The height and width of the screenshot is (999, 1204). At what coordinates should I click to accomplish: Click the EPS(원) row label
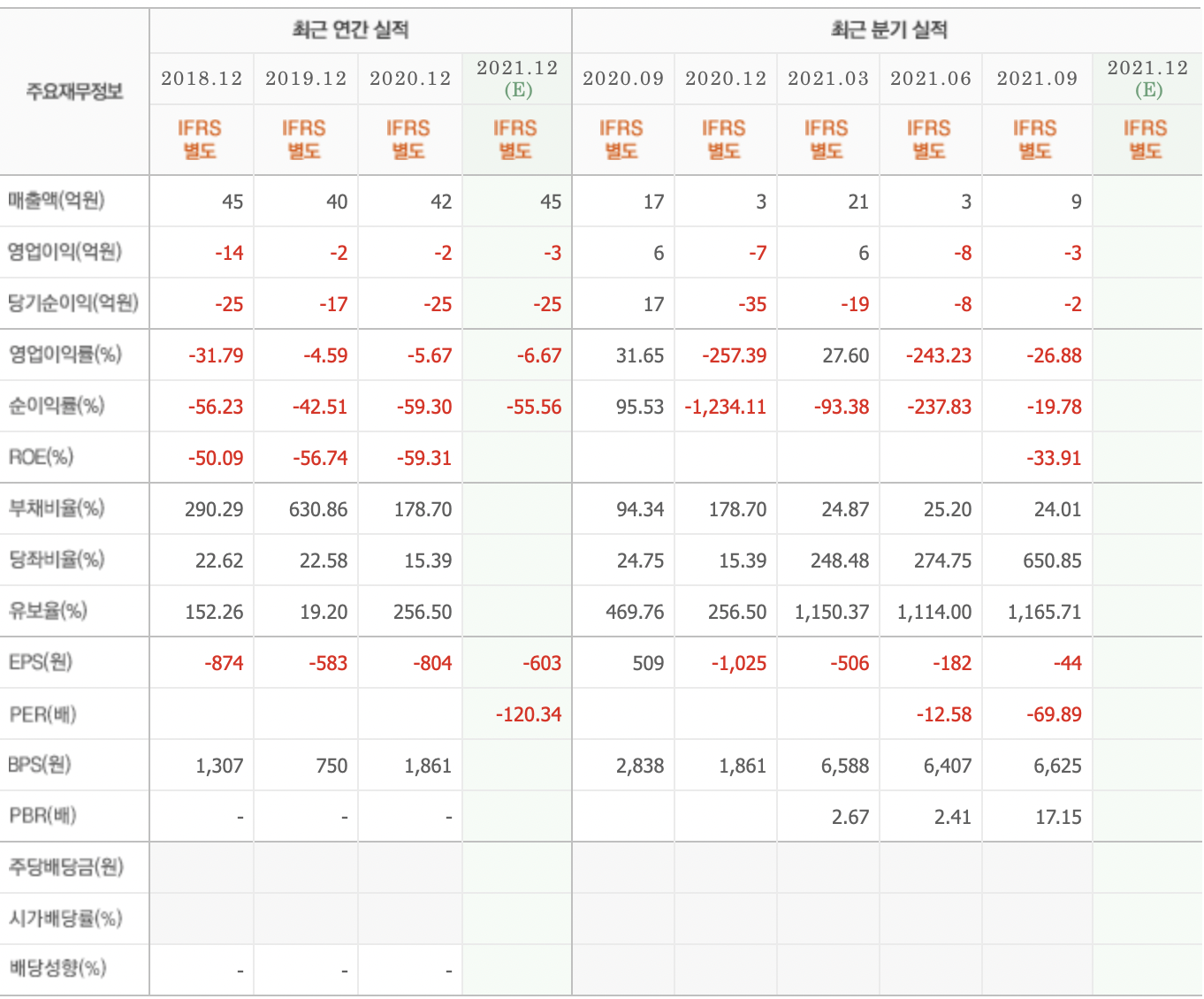click(41, 662)
